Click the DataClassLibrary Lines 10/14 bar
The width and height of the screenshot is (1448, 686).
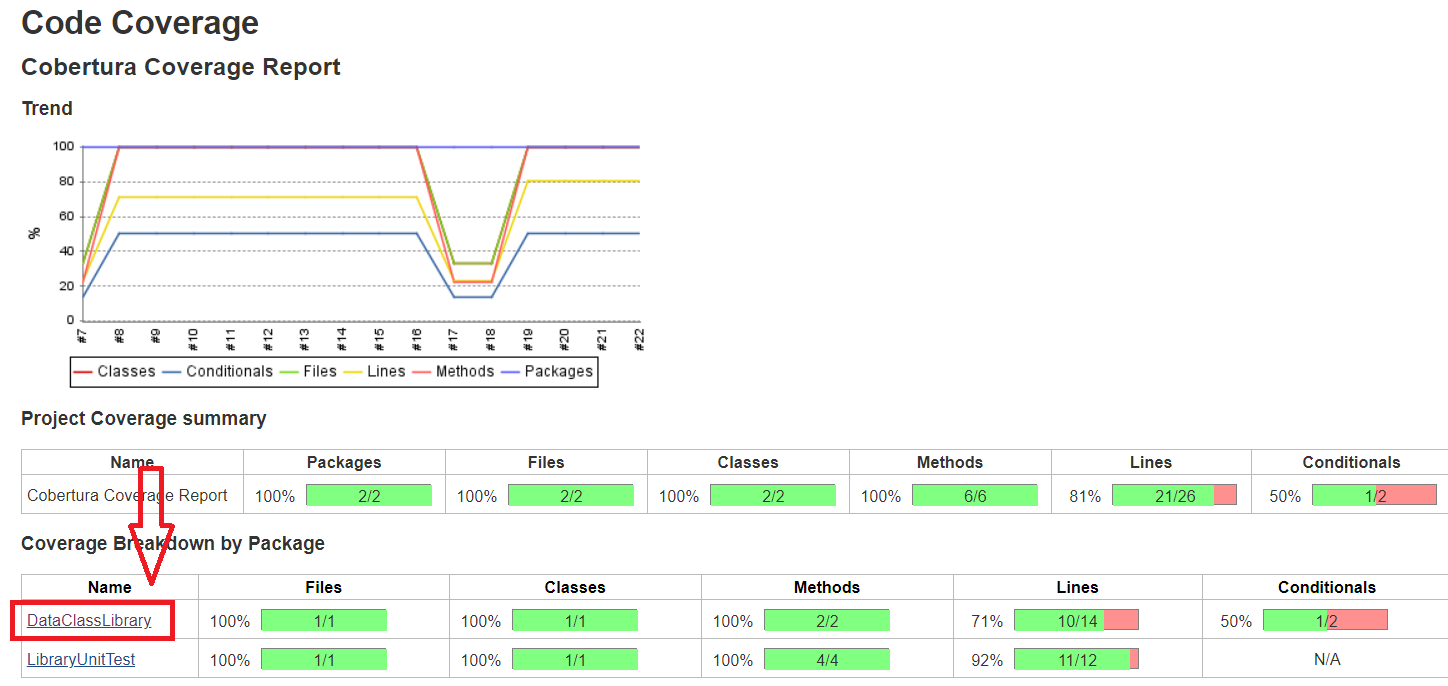(x=1076, y=621)
